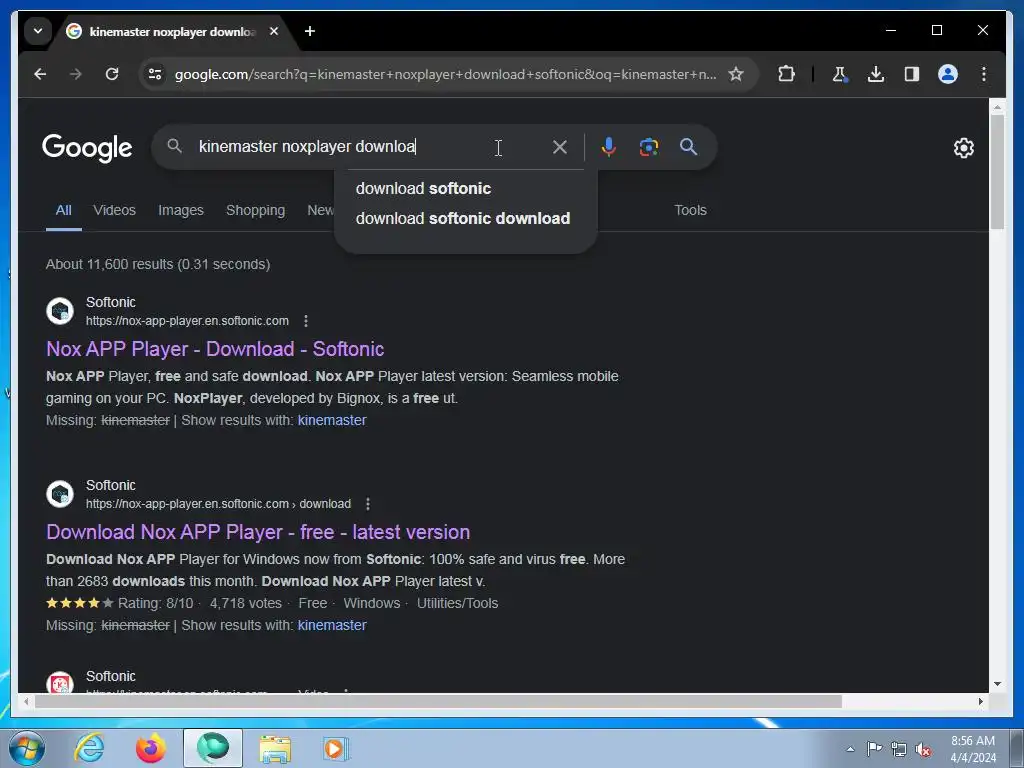Select the All results tab
Viewport: 1024px width, 768px height.
(x=63, y=210)
